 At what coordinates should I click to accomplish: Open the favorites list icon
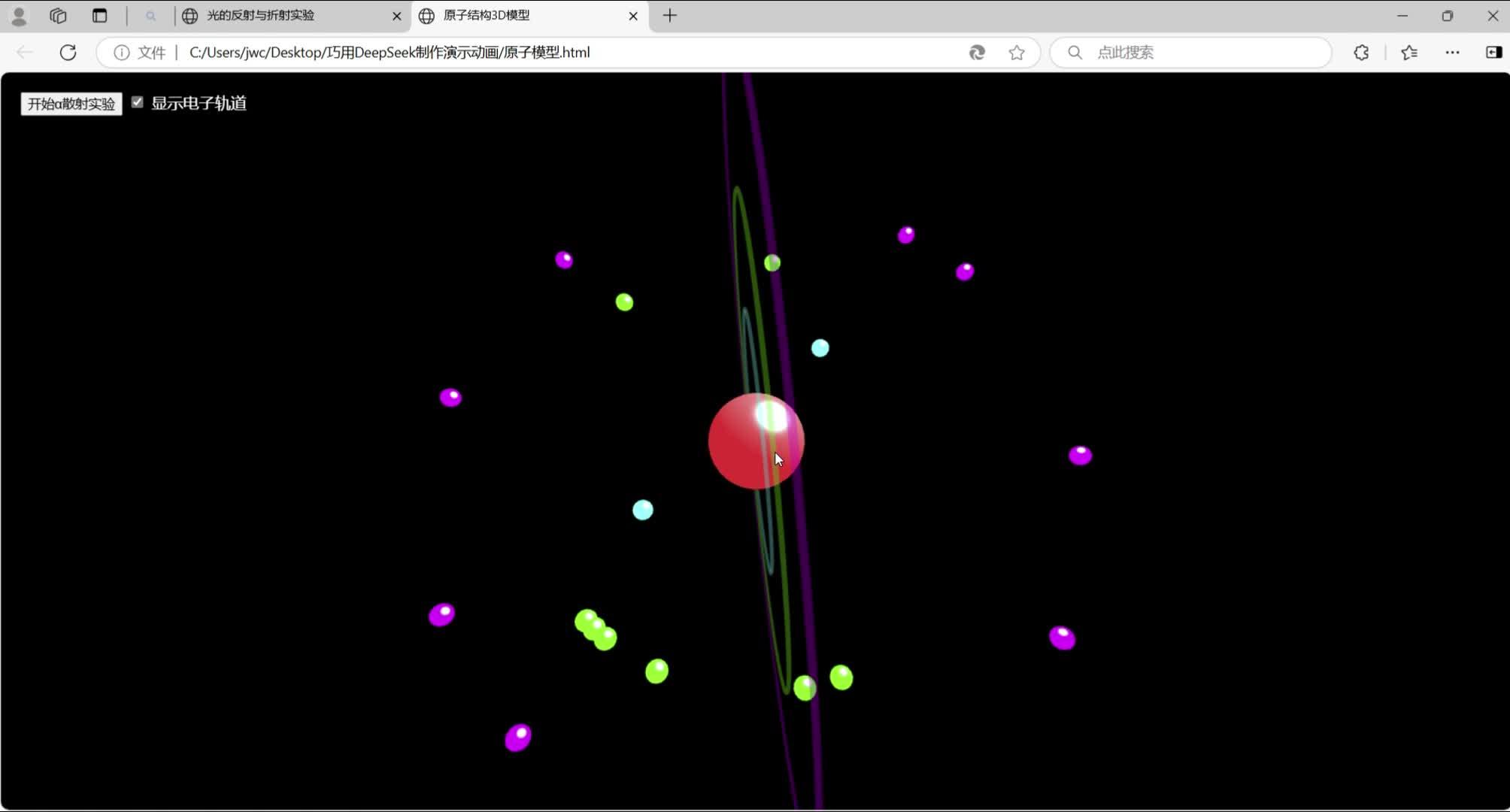tap(1409, 53)
